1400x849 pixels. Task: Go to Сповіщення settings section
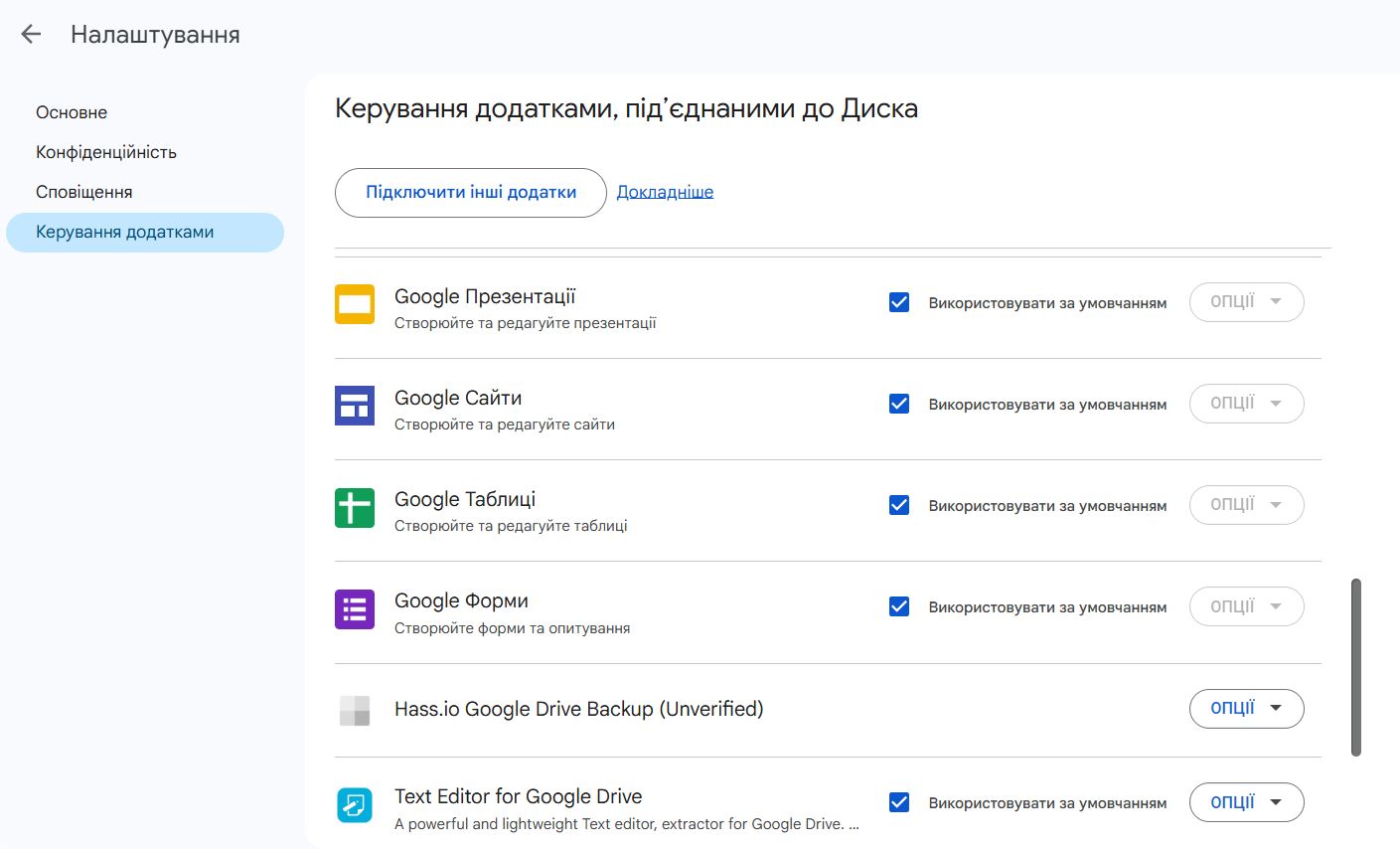84,192
